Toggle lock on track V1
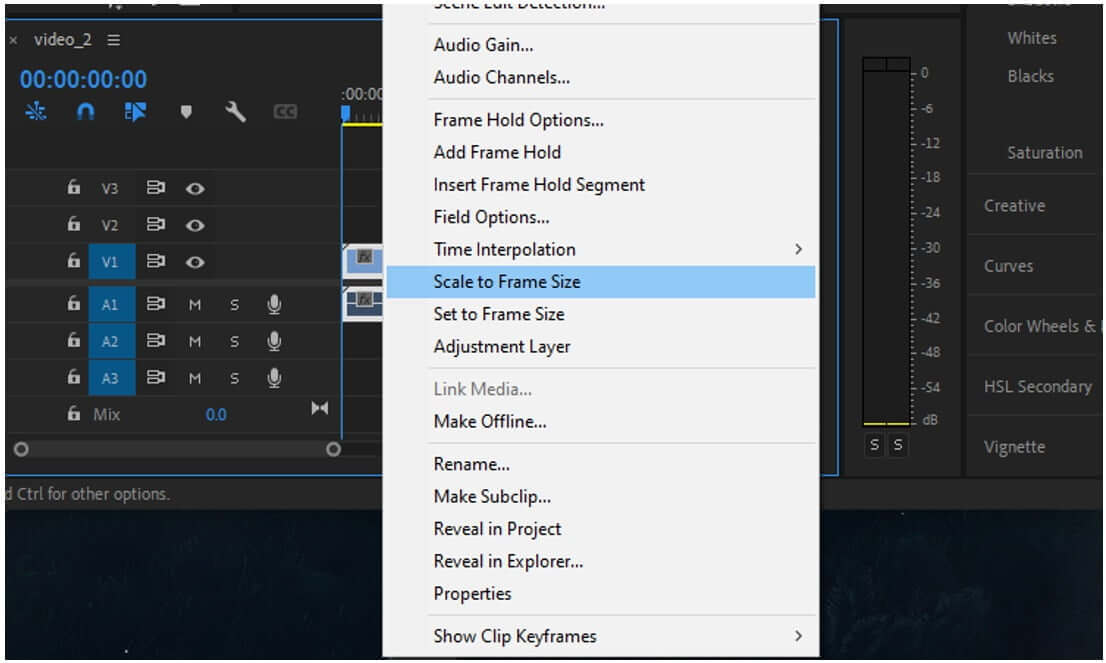The width and height of the screenshot is (1106, 663). pyautogui.click(x=73, y=260)
